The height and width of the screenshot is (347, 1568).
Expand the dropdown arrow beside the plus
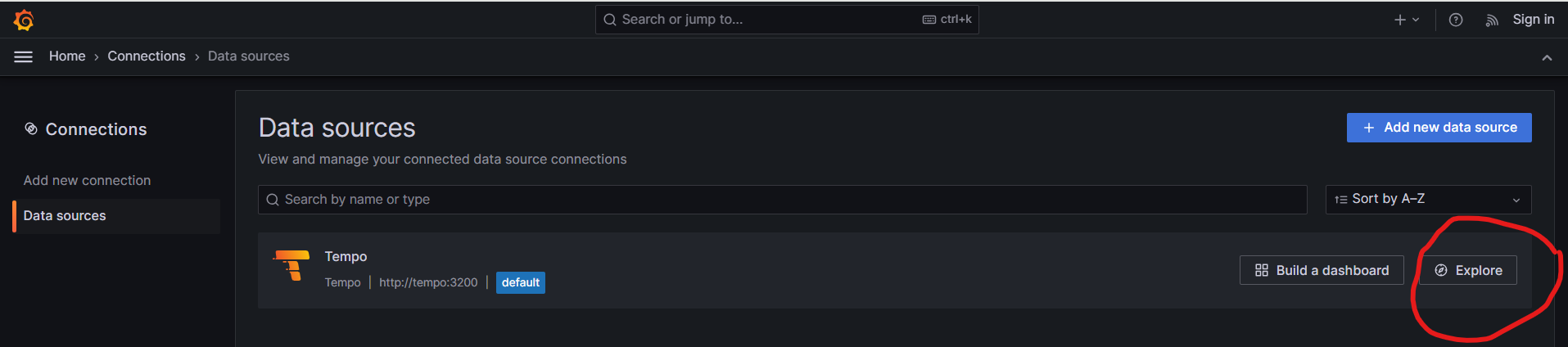[x=1416, y=20]
